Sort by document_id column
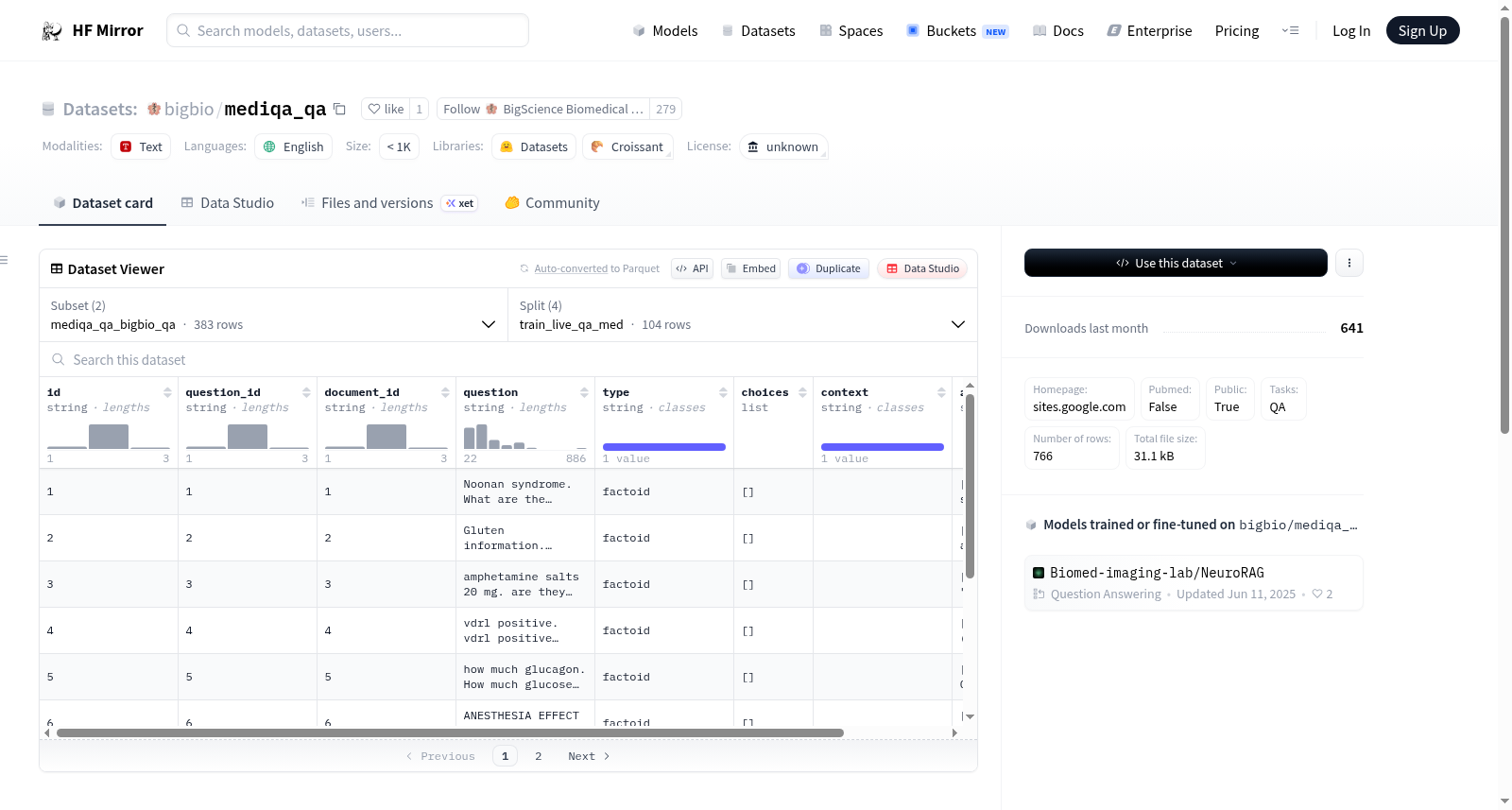1512x810 pixels. (x=445, y=392)
